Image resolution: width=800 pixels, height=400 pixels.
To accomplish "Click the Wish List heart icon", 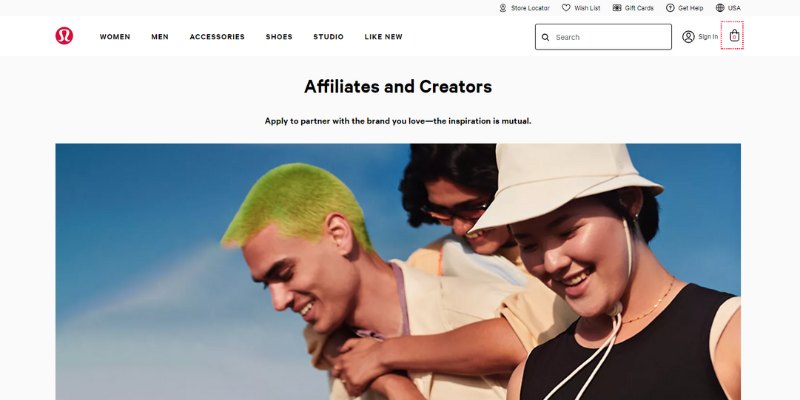I will point(566,8).
